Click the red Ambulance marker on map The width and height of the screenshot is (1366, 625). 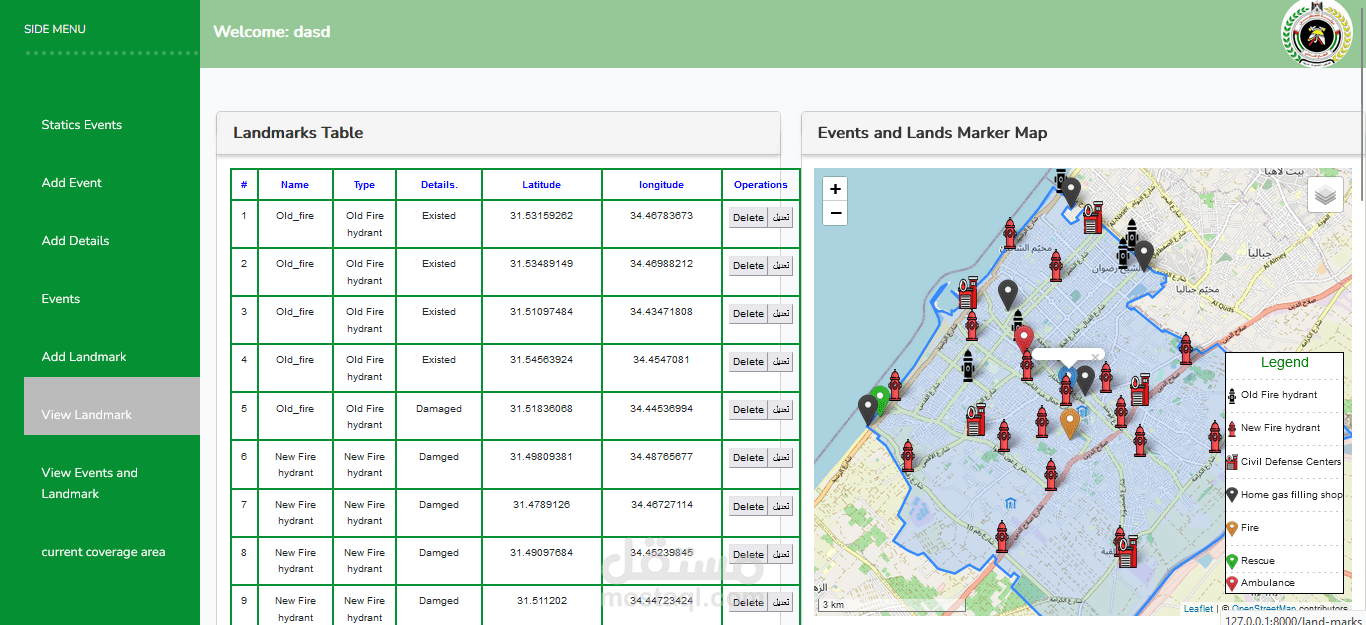pos(1023,338)
